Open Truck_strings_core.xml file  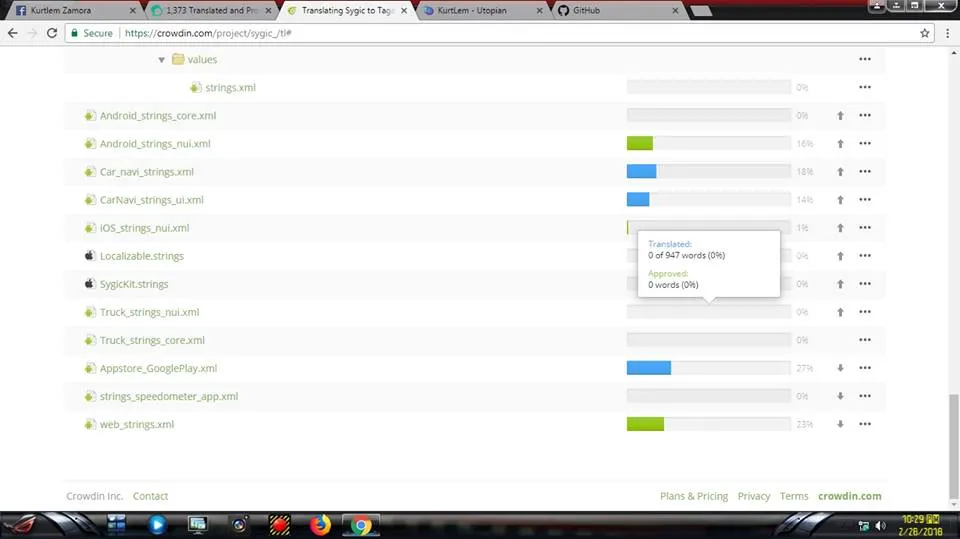click(x=152, y=341)
